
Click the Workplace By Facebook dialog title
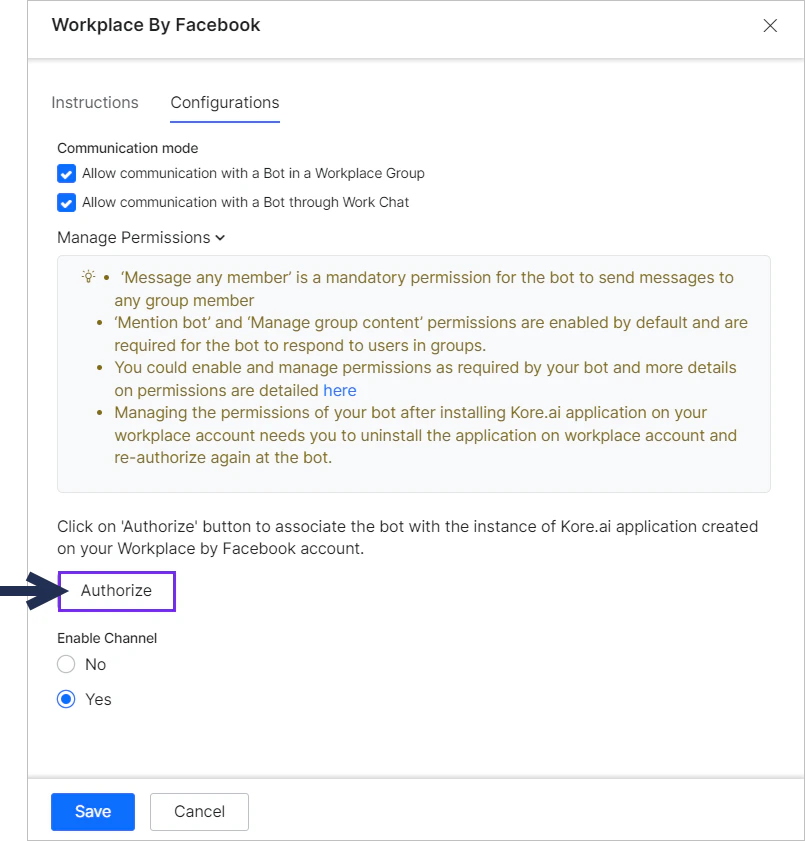point(156,25)
